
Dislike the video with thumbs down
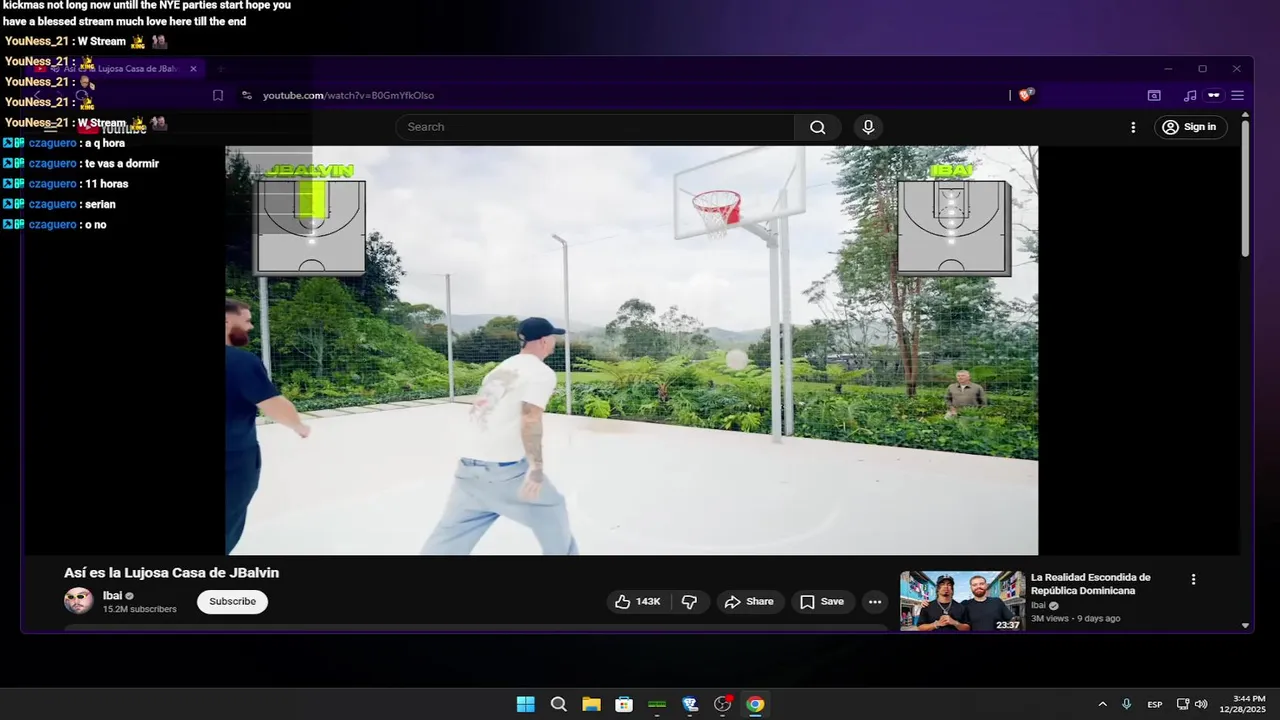(x=689, y=601)
